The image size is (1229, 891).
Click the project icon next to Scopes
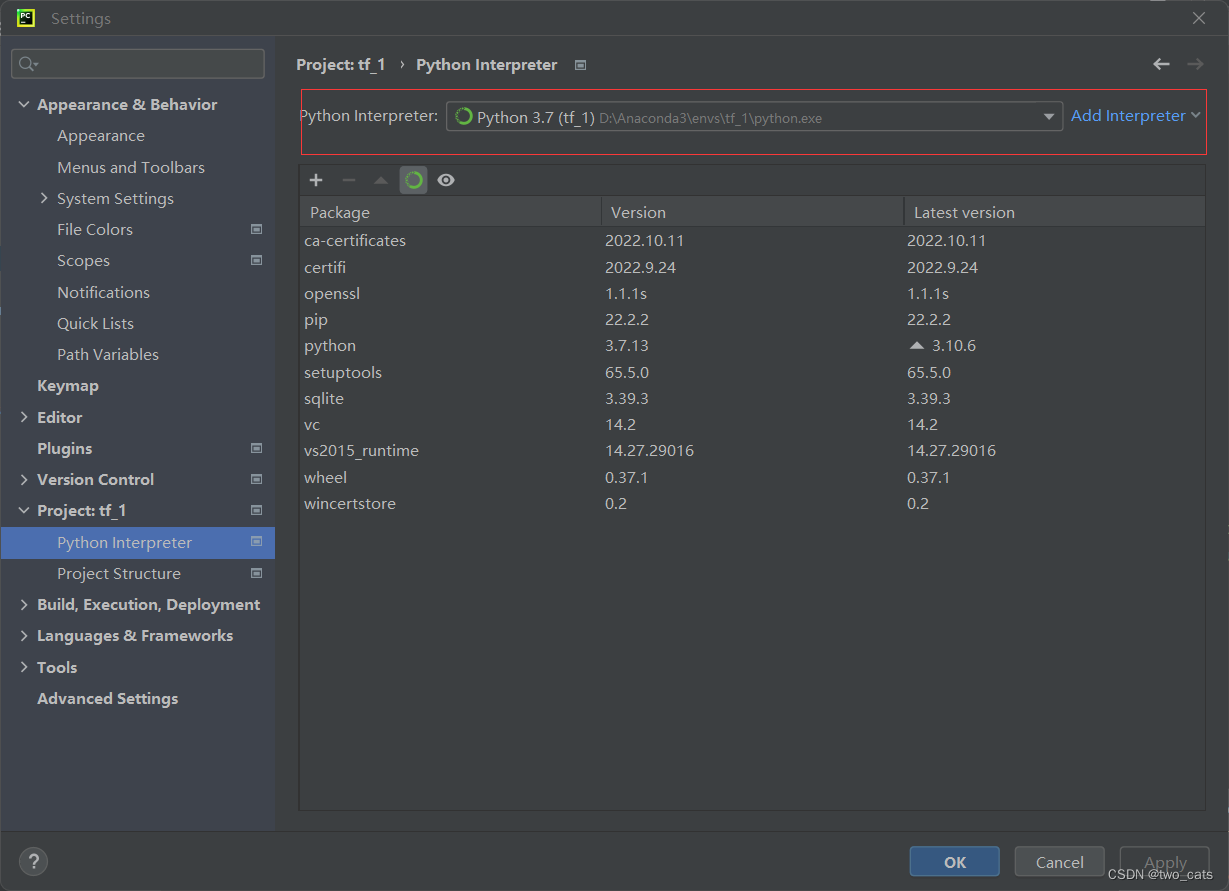coord(256,260)
